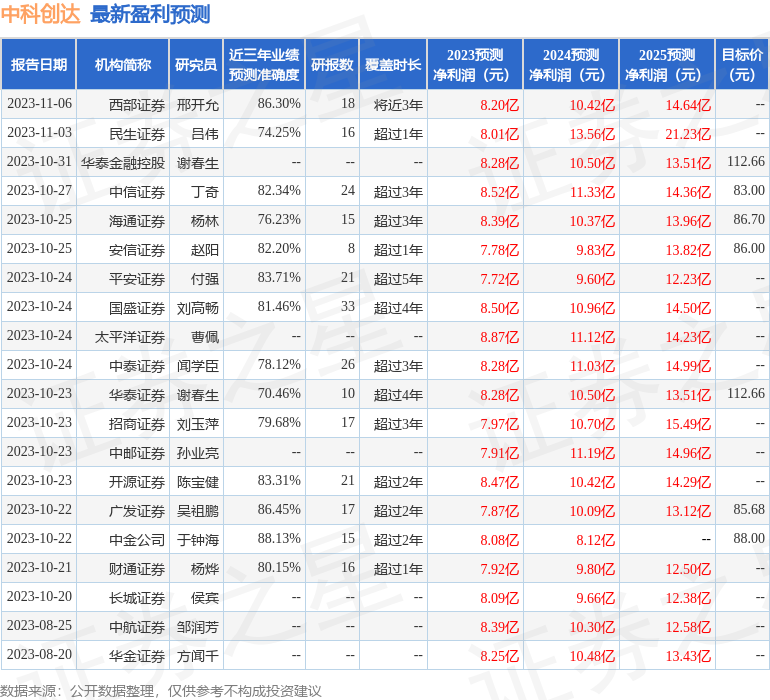Click analyst name 方闻千
This screenshot has height=700, width=770.
(197, 655)
